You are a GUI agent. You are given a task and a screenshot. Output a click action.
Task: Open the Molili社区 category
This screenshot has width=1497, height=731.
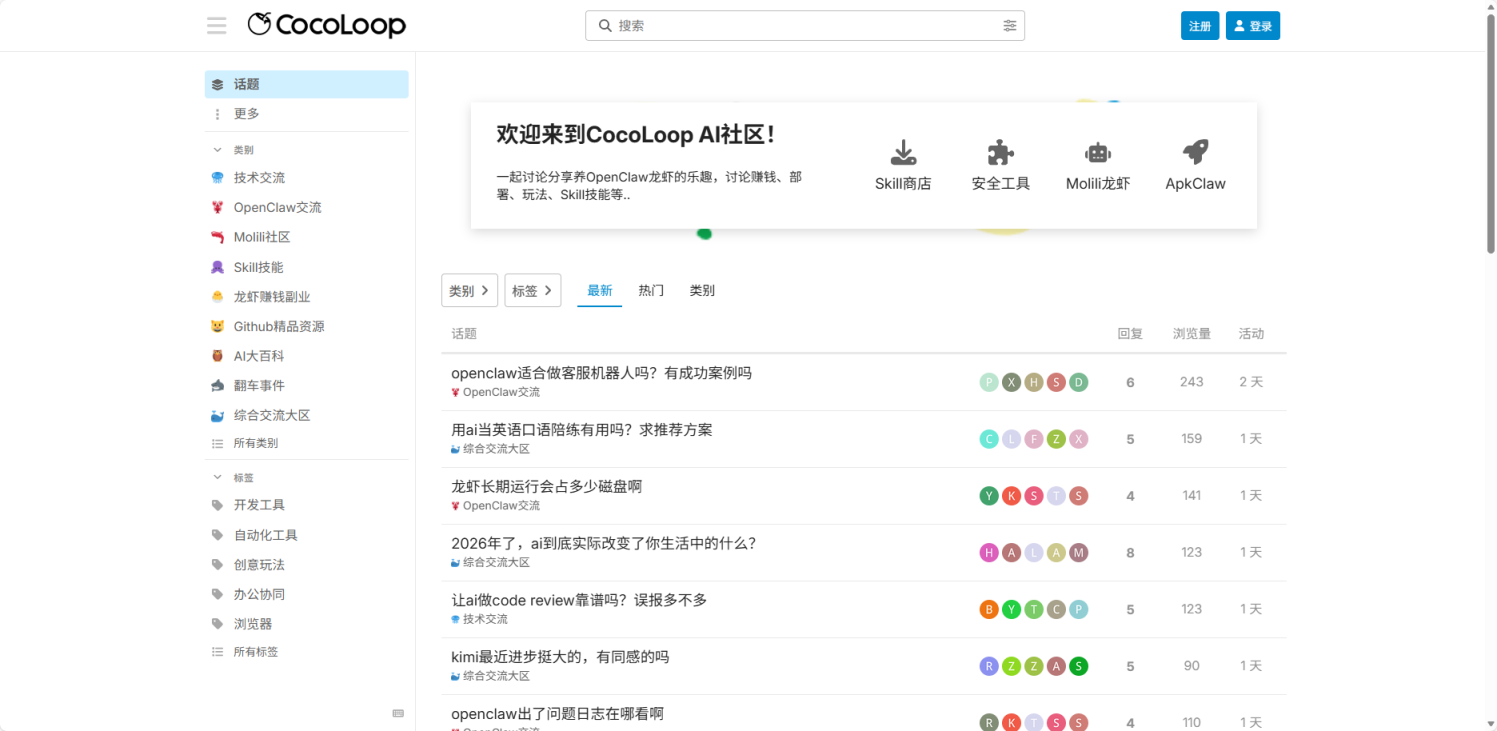pyautogui.click(x=306, y=237)
